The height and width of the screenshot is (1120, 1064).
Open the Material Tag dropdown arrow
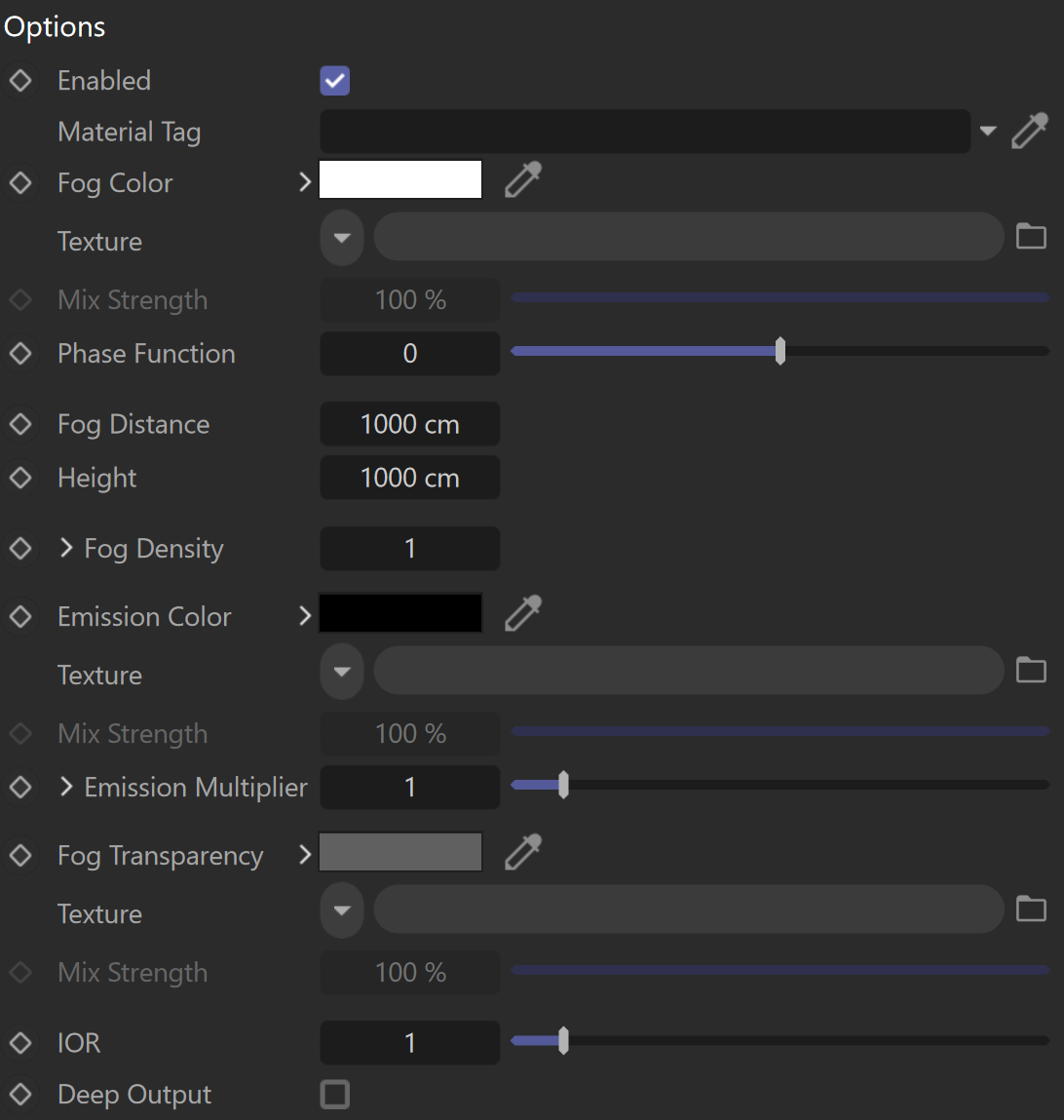(988, 131)
